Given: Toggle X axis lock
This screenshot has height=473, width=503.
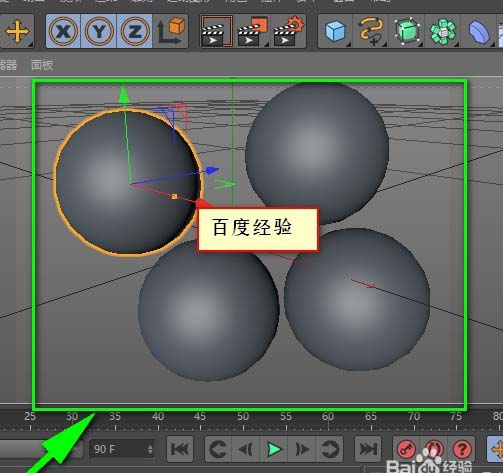Looking at the screenshot, I should (63, 31).
